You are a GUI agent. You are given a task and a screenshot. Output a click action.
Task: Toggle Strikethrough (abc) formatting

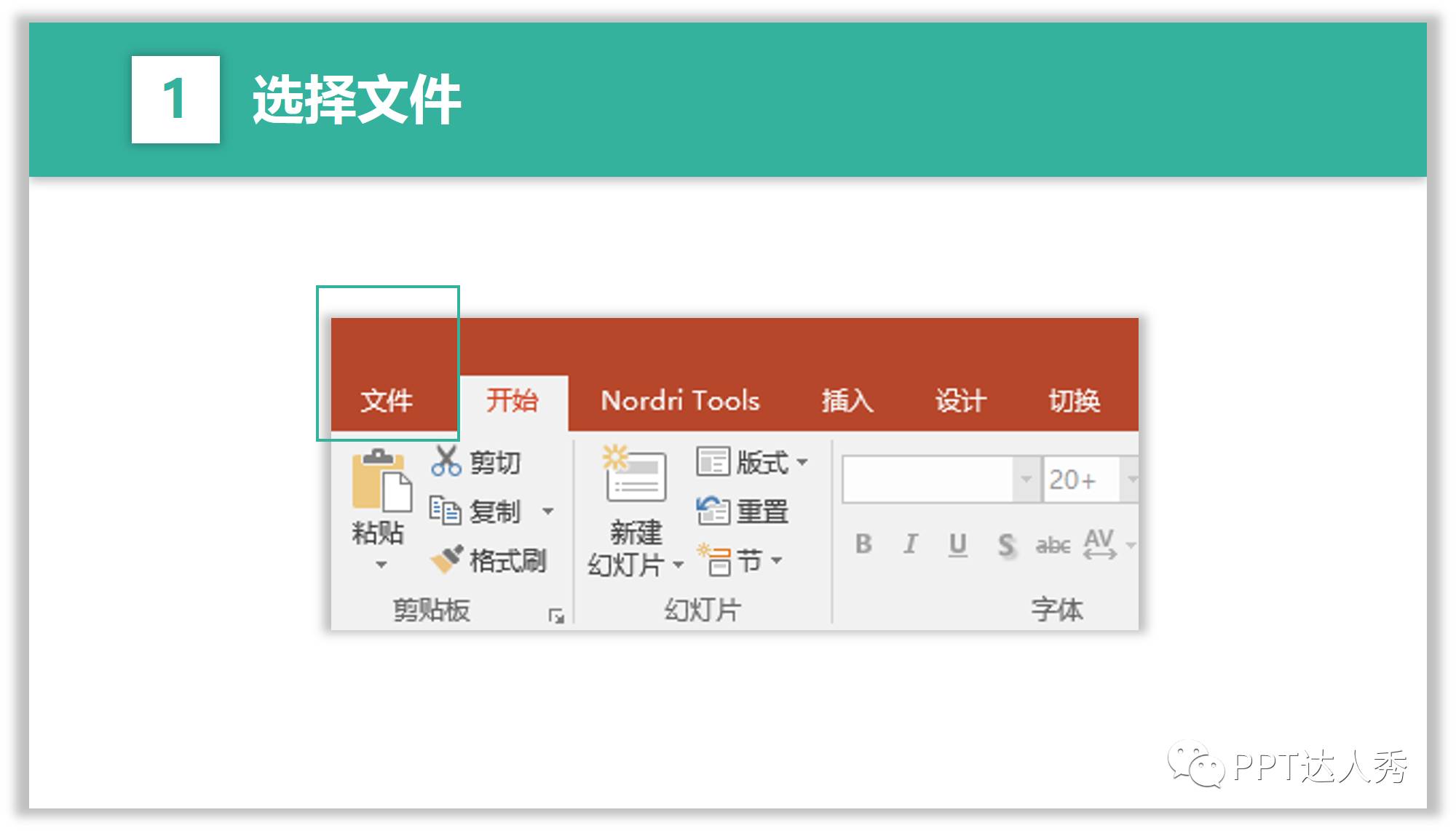click(1053, 544)
